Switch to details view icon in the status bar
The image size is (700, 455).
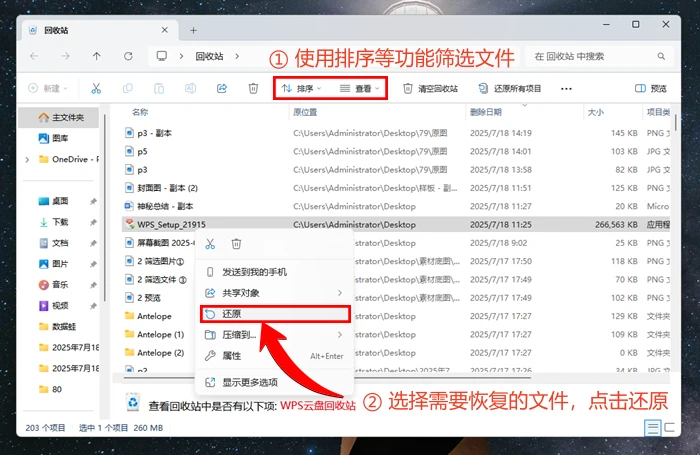[652, 428]
